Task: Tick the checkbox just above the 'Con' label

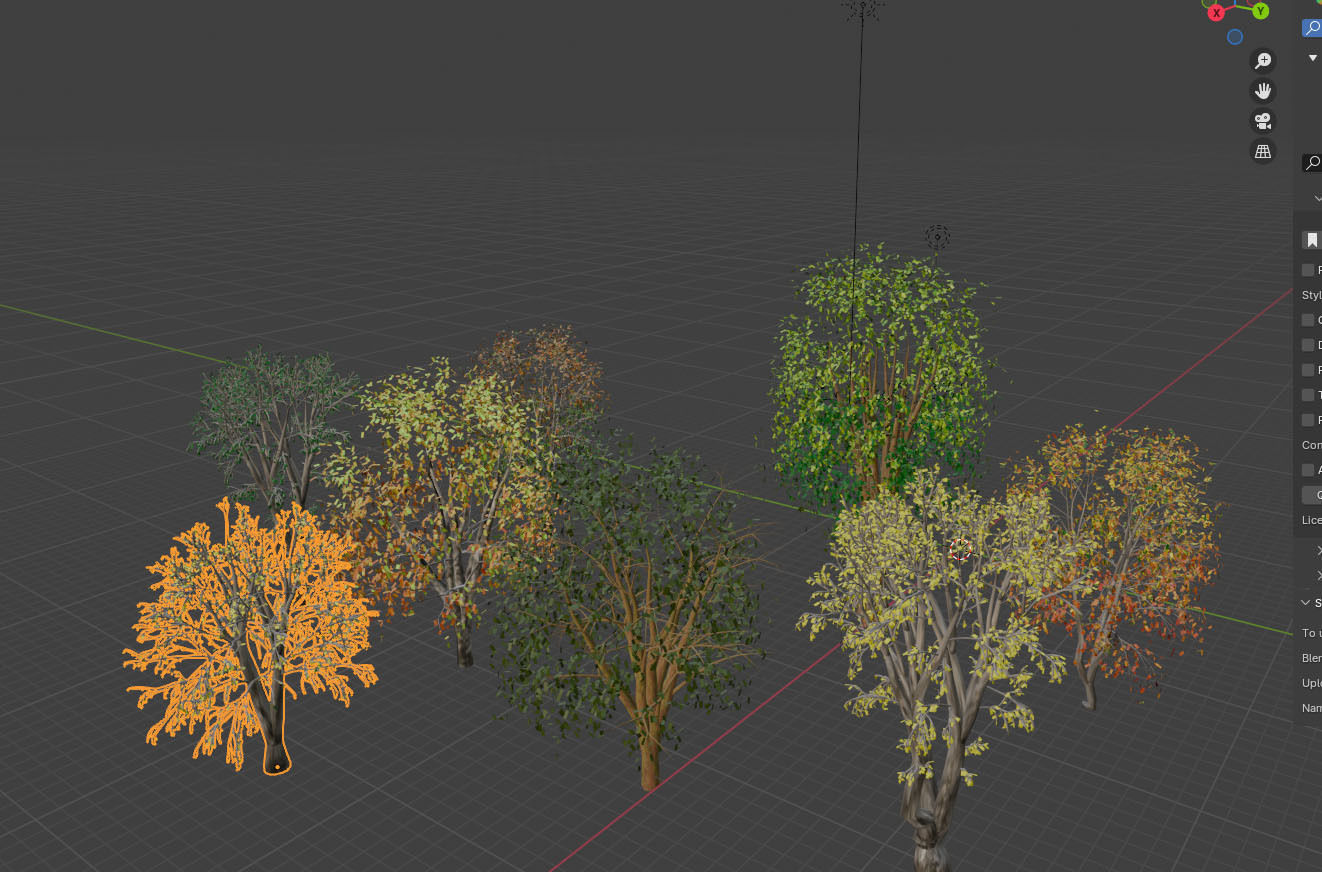Action: (x=1308, y=420)
